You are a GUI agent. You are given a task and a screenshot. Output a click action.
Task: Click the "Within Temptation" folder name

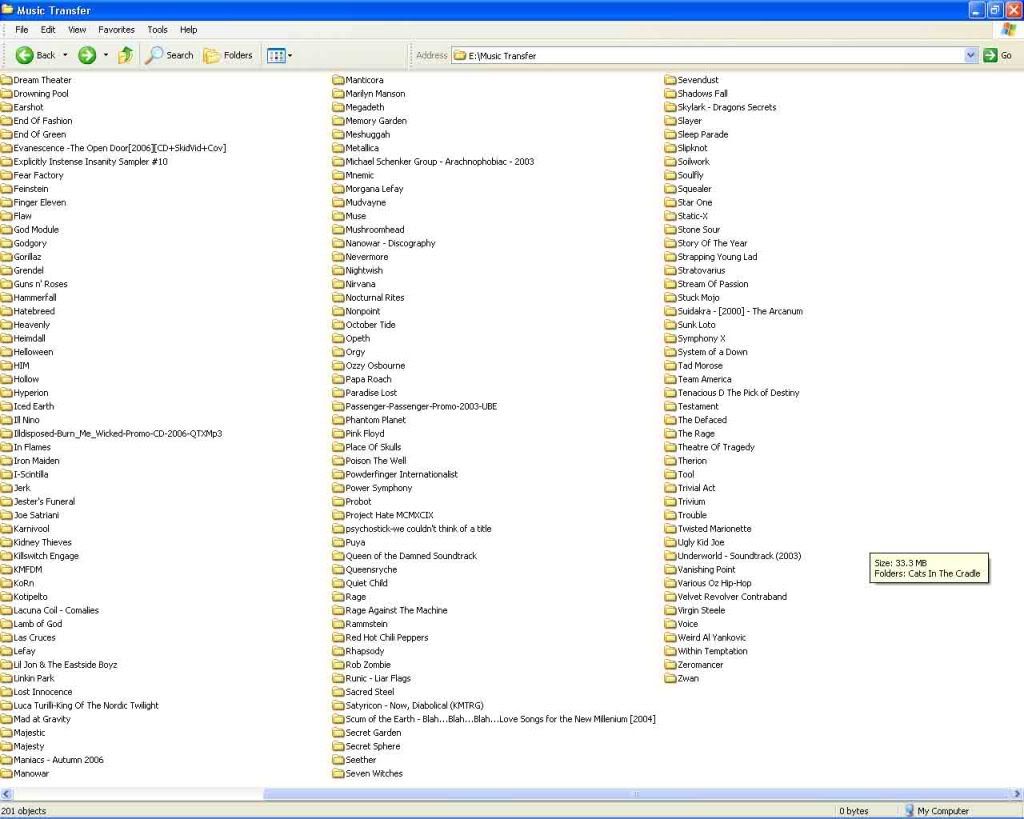click(x=712, y=651)
